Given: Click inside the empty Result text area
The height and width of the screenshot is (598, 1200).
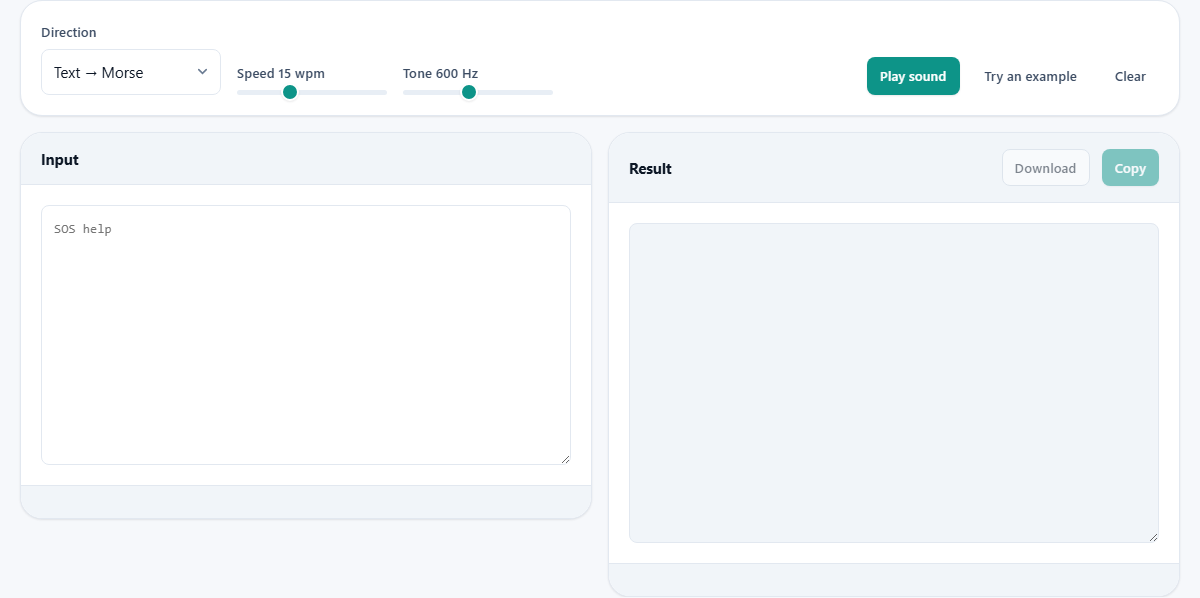Looking at the screenshot, I should [x=894, y=383].
